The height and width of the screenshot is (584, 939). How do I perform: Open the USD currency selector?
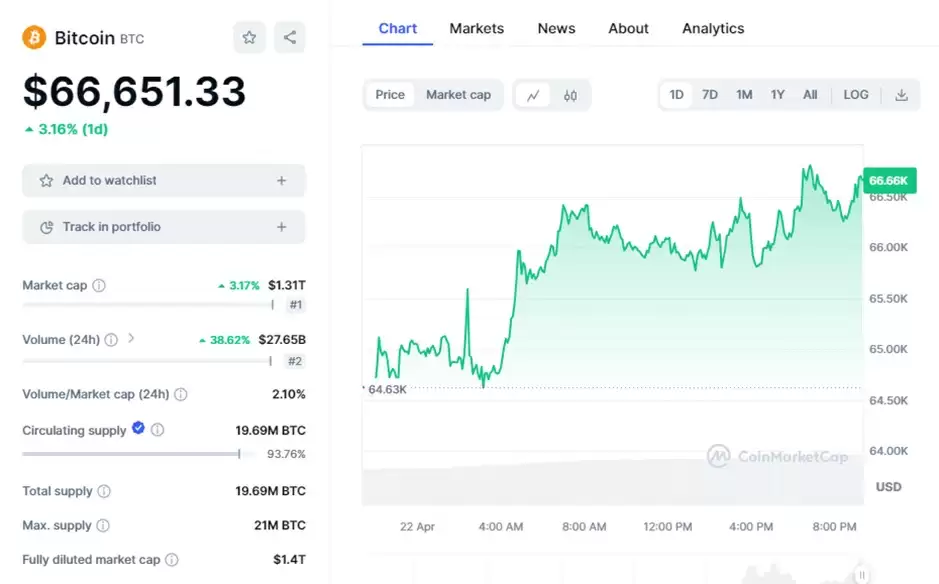click(x=888, y=487)
